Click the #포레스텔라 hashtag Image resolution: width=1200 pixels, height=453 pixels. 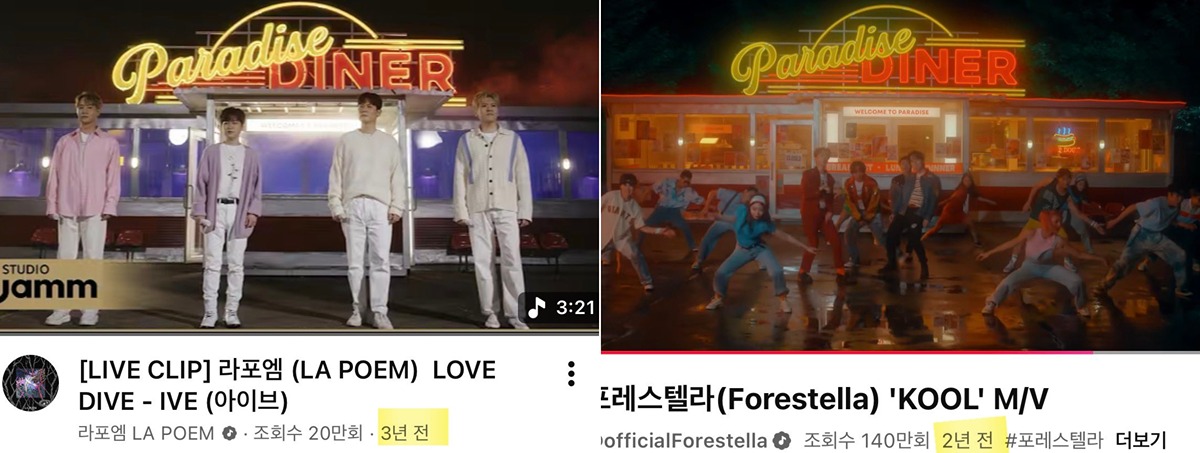point(1053,440)
